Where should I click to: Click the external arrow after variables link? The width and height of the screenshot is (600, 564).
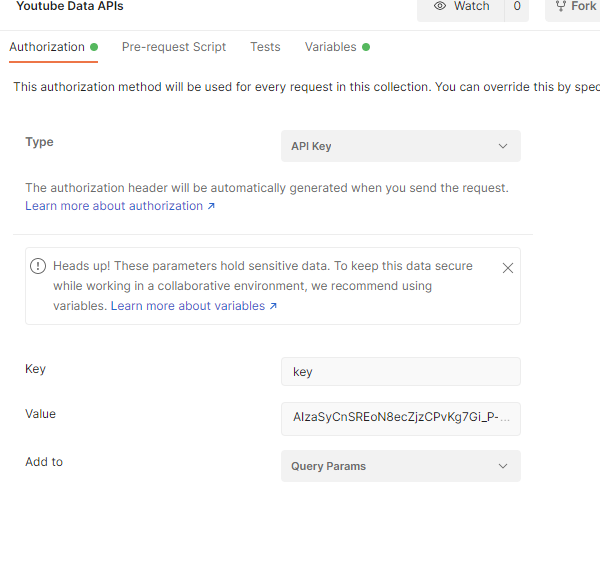[x=273, y=306]
